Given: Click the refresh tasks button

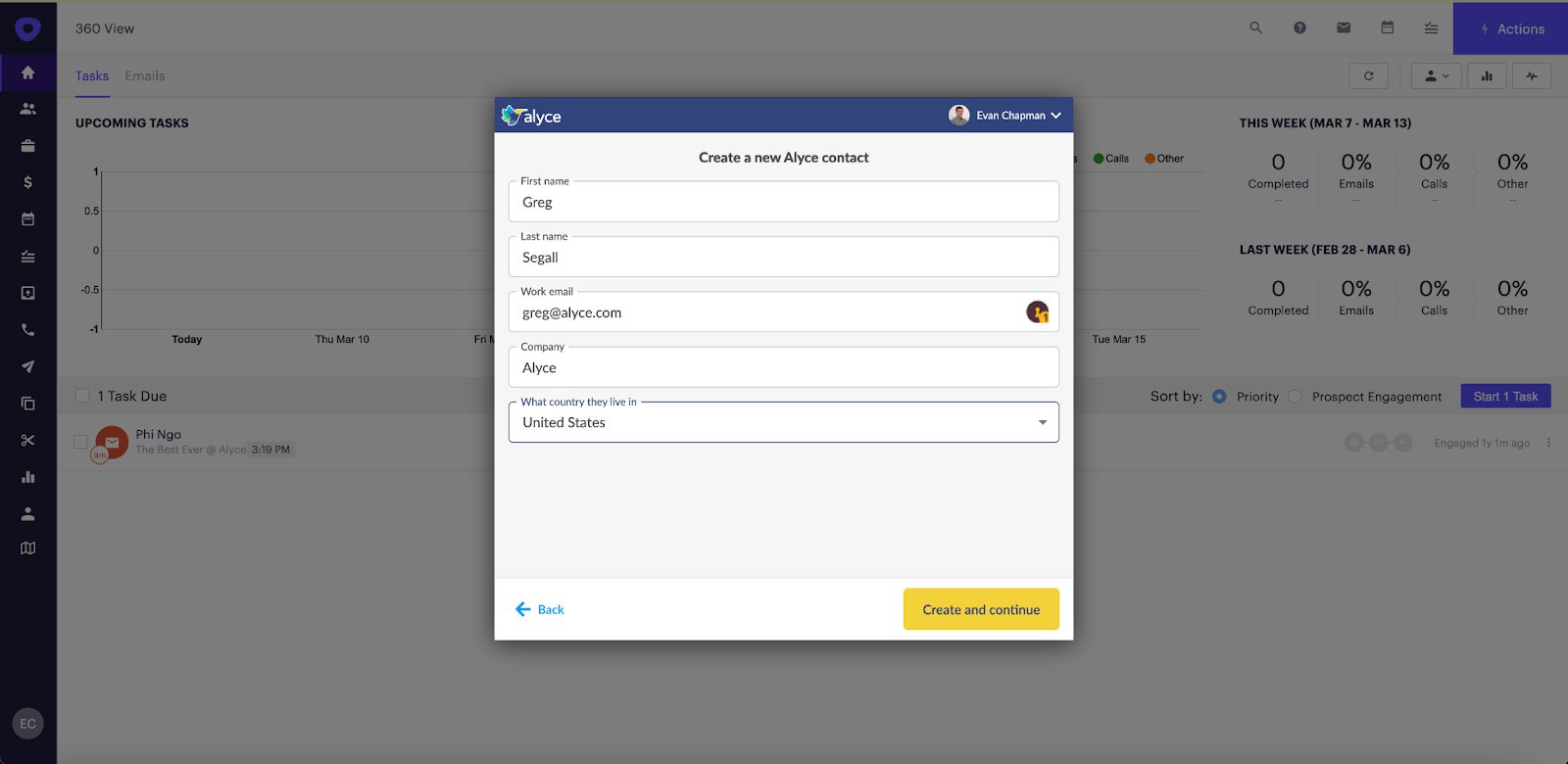Looking at the screenshot, I should pyautogui.click(x=1368, y=75).
